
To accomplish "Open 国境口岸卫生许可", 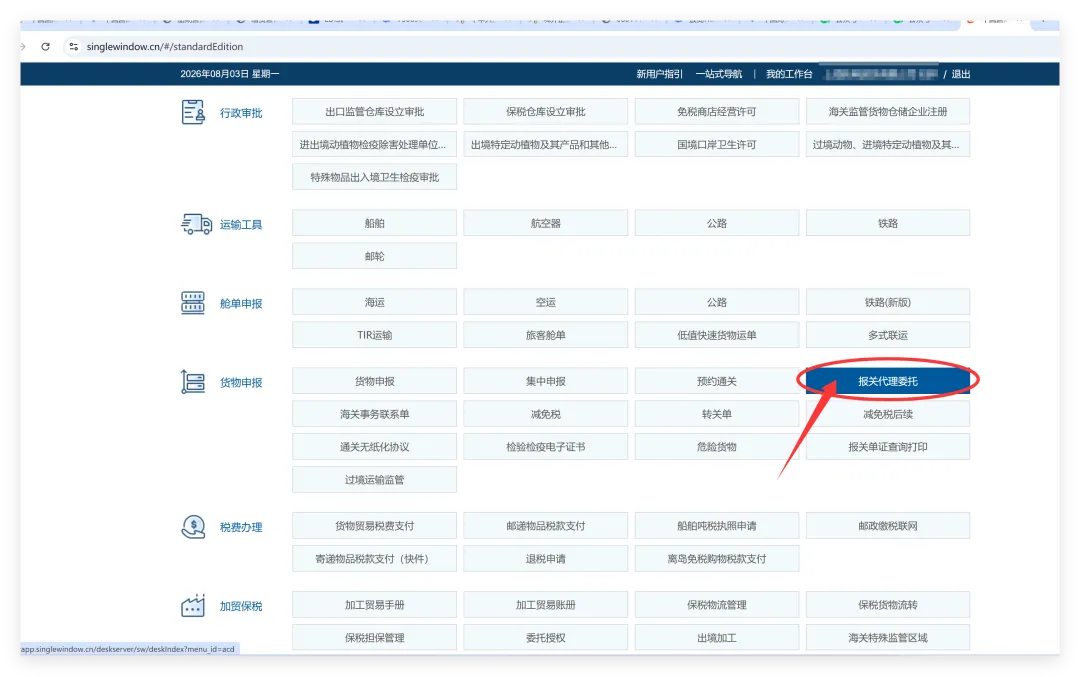I will click(716, 145).
